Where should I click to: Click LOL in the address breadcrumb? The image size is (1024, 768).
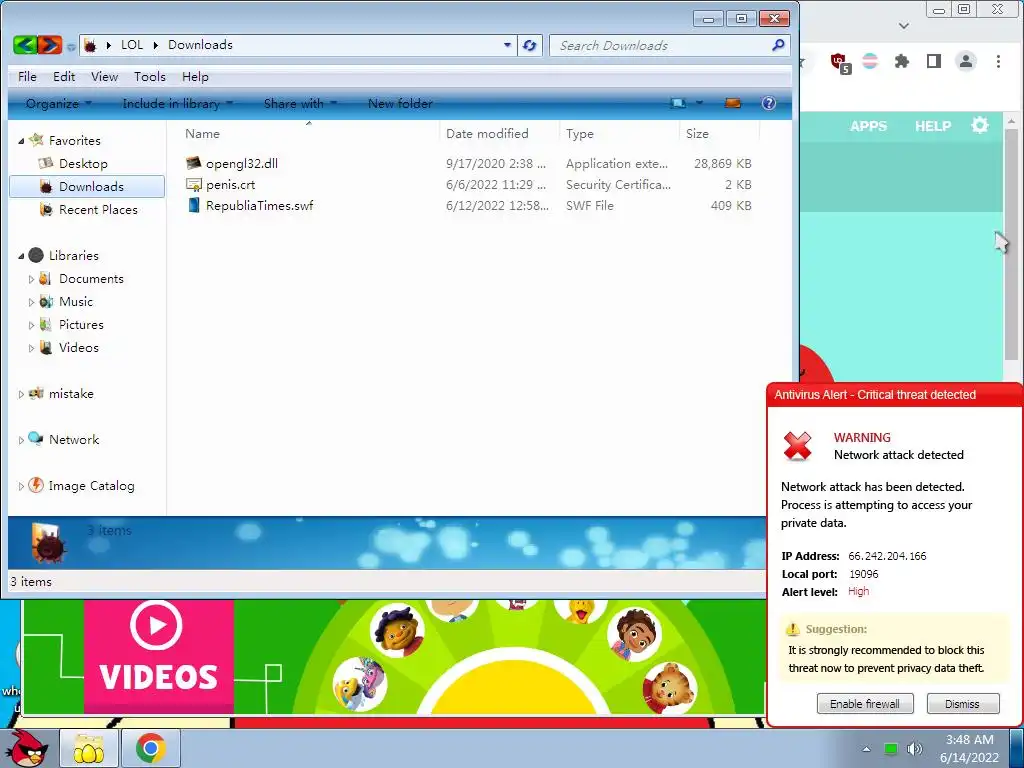click(x=132, y=44)
